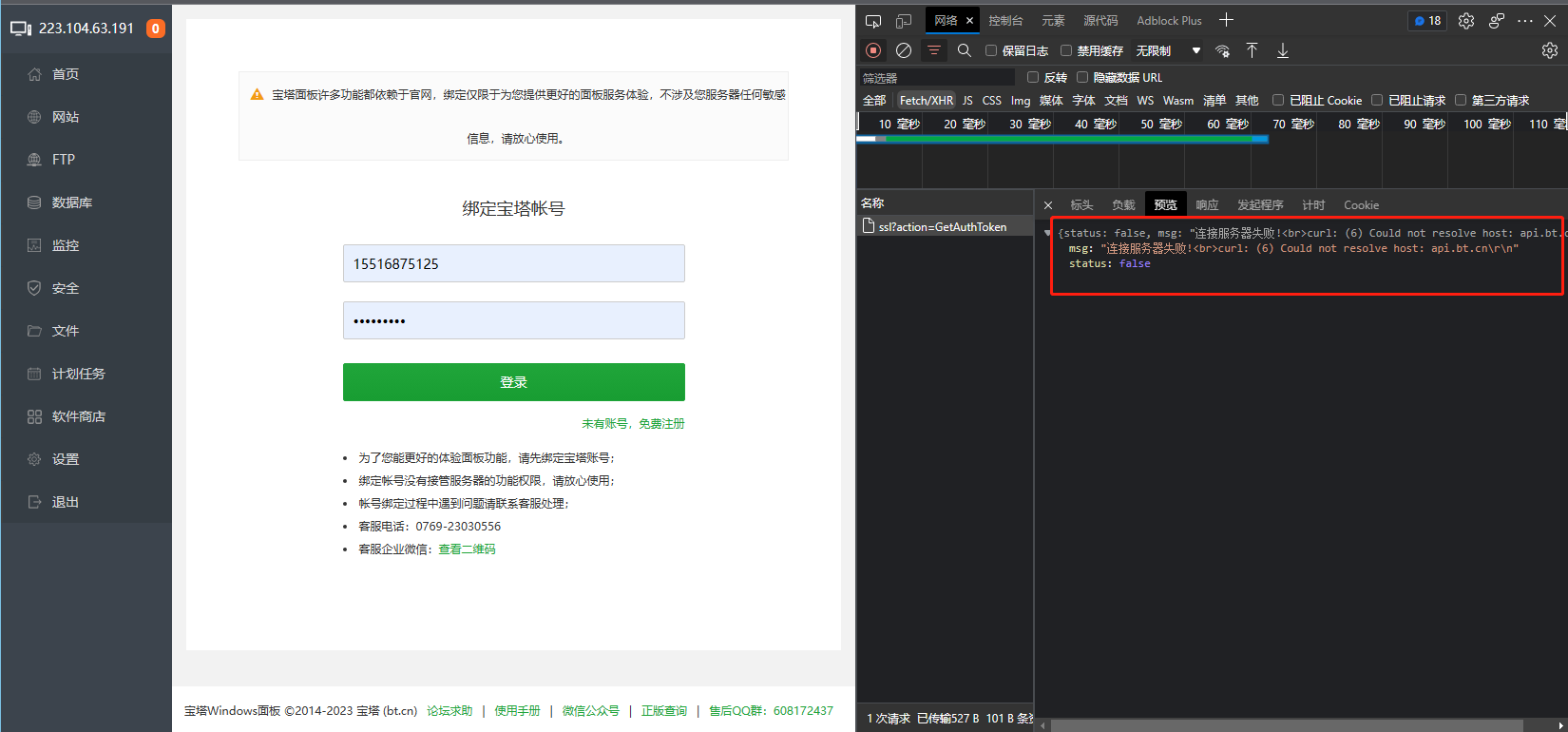This screenshot has height=732, width=1568.
Task: Open the 网站 globe icon in sidebar
Action: [x=34, y=117]
